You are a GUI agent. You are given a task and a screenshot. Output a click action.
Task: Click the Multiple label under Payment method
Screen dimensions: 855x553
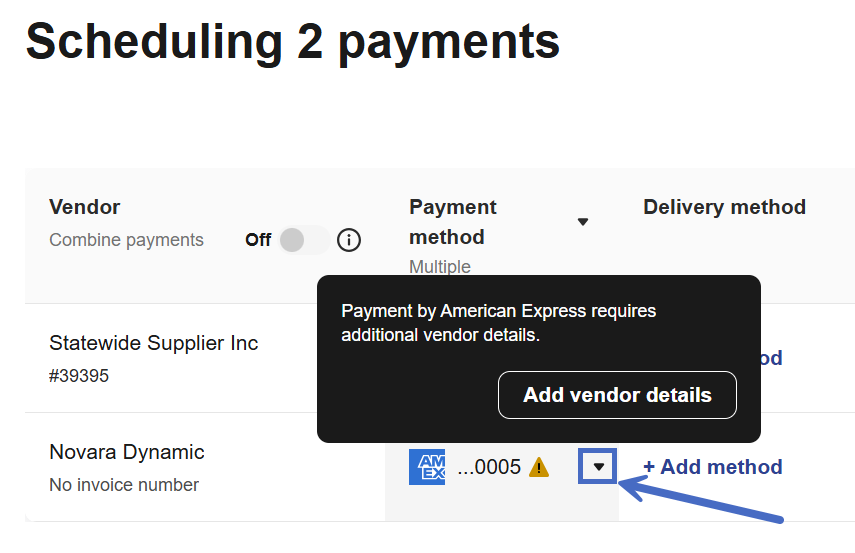point(439,267)
